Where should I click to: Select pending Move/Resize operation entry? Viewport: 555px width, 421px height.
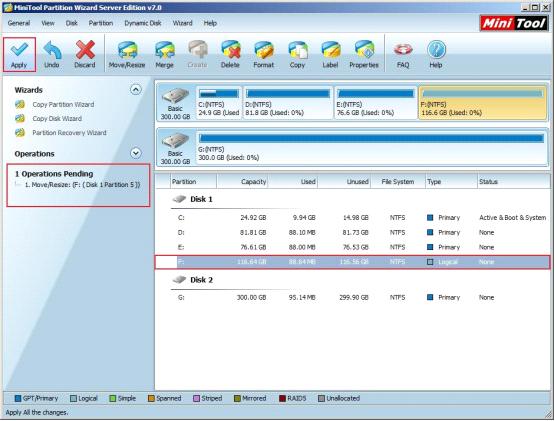[x=82, y=185]
